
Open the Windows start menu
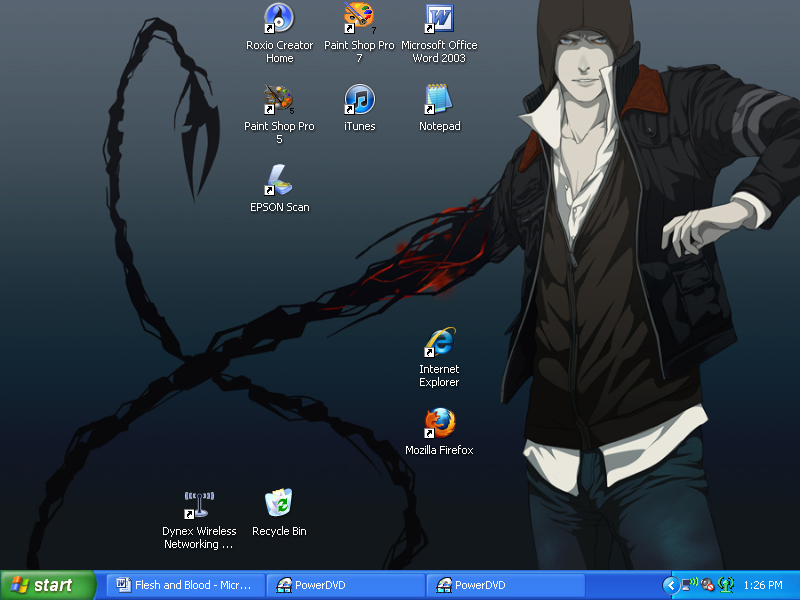(x=48, y=585)
